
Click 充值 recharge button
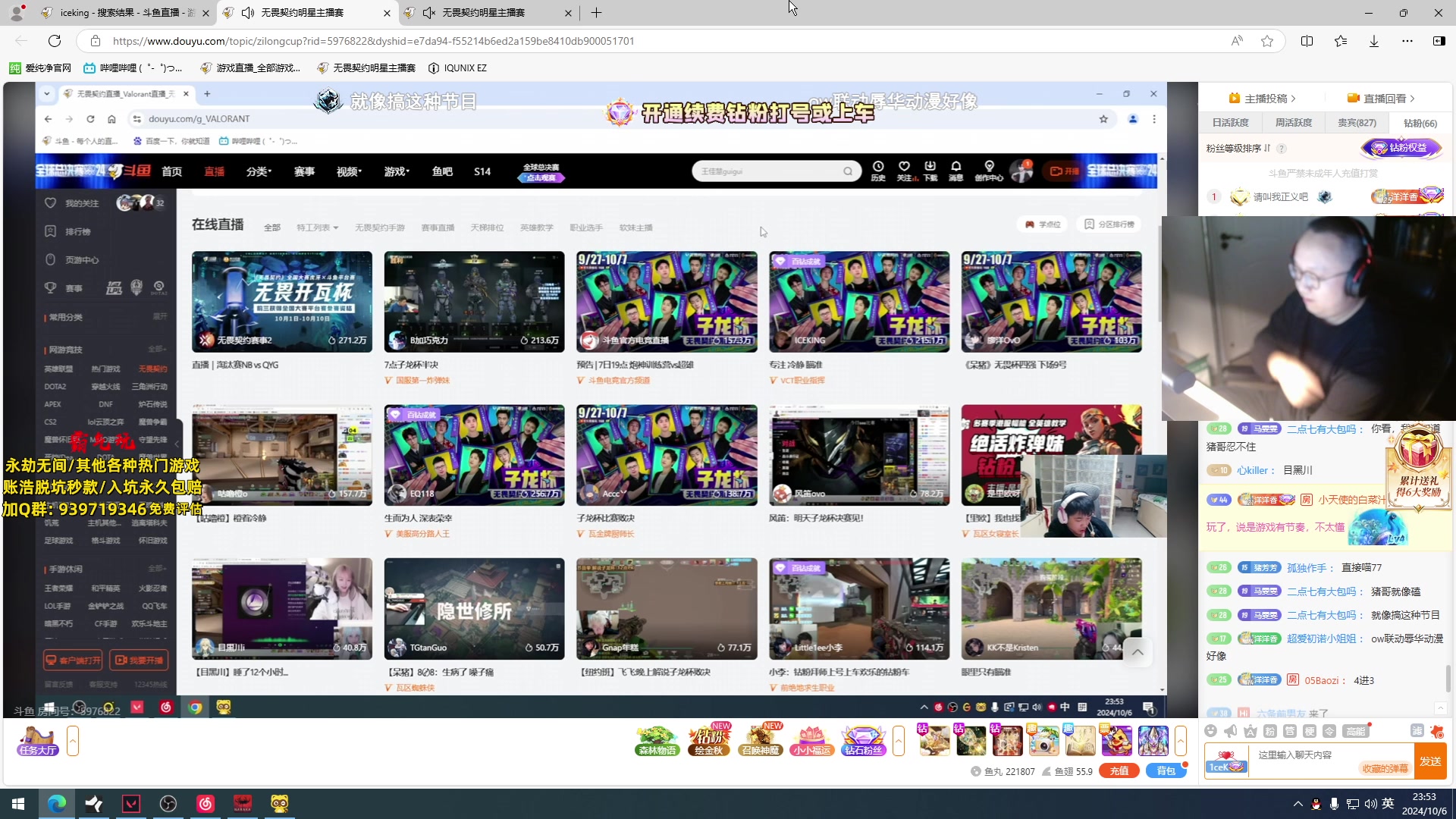(1119, 771)
